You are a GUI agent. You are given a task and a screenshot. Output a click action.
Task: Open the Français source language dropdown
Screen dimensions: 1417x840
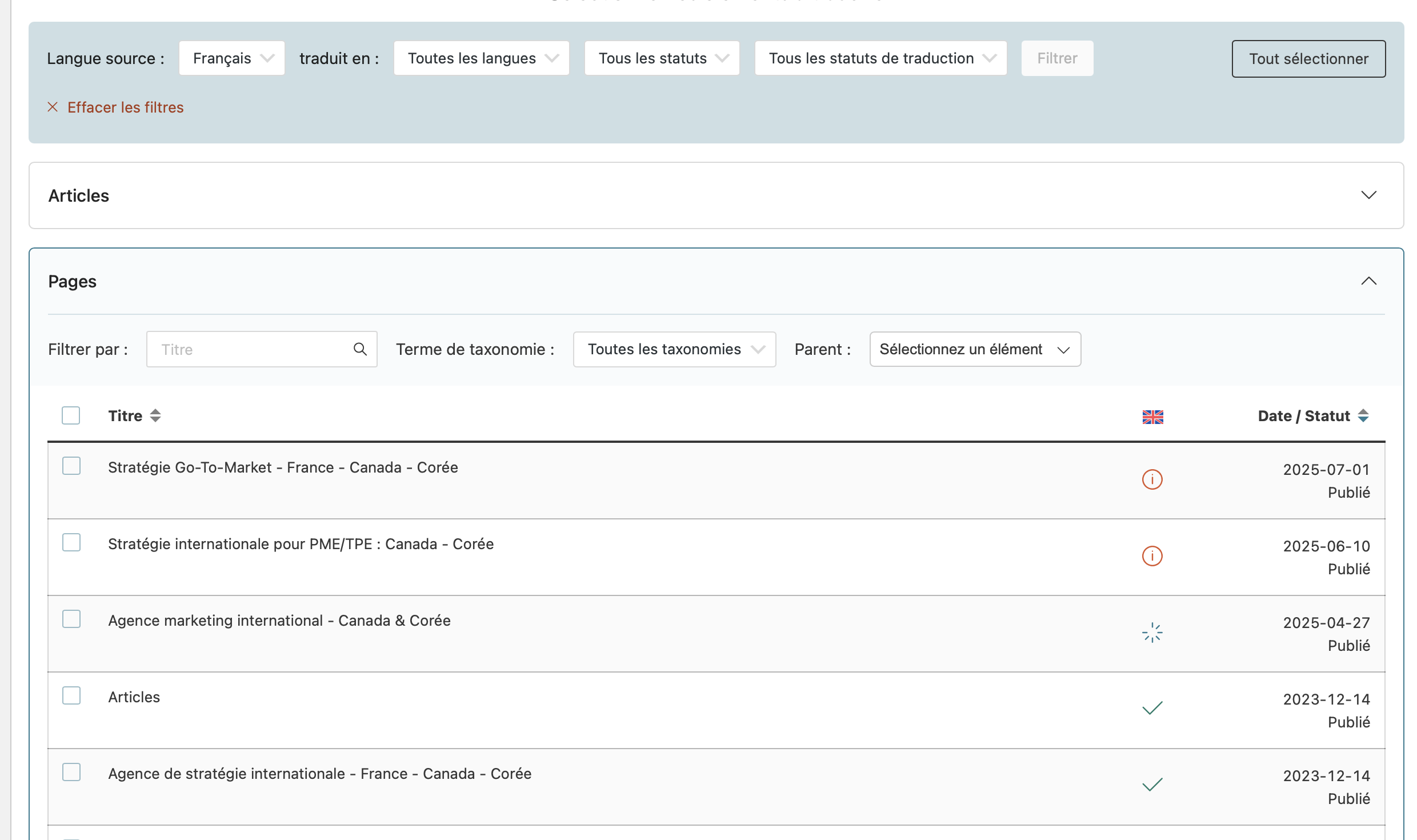click(232, 58)
